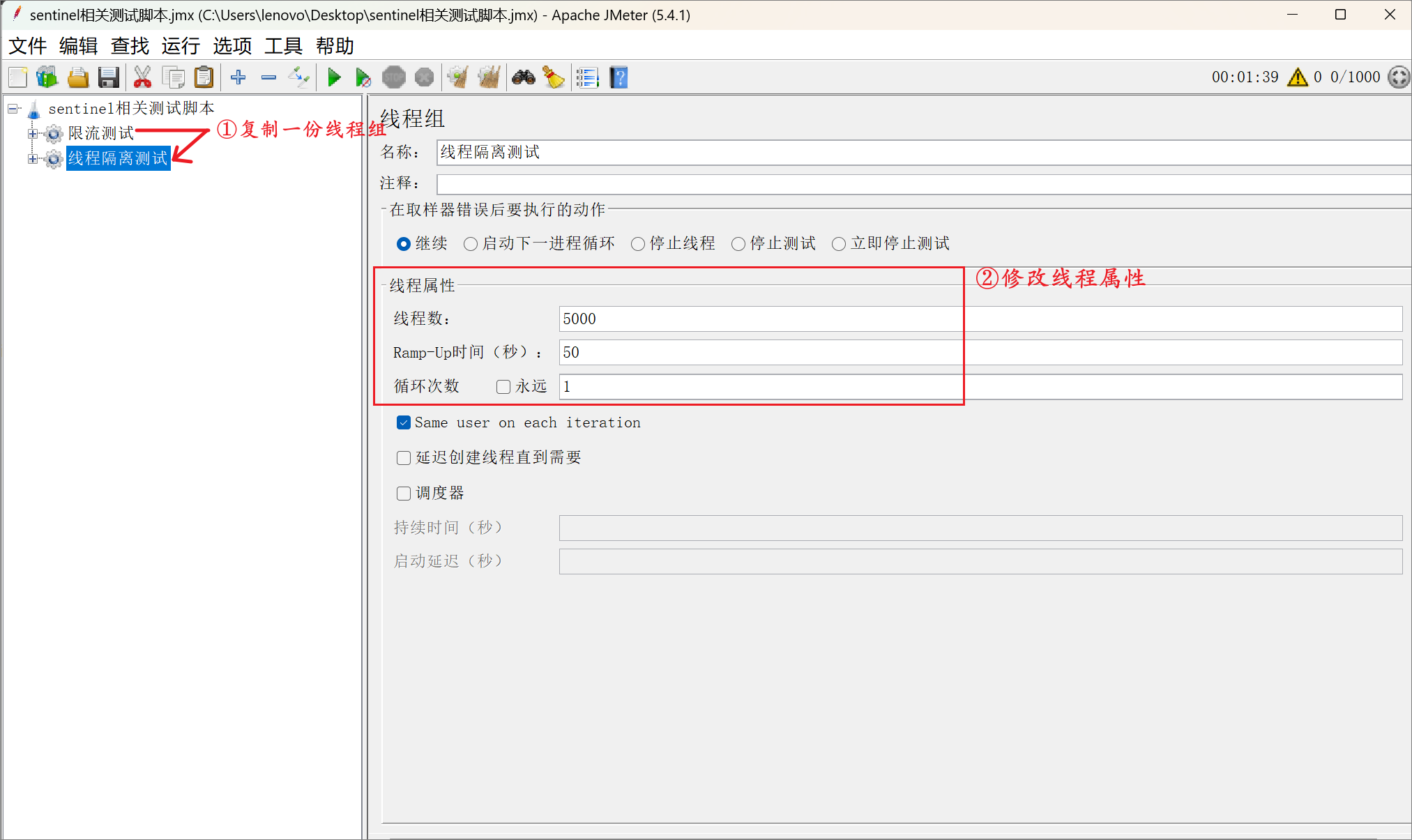This screenshot has width=1412, height=840.
Task: Enable 延迟创建线程直到需要 checkbox
Action: coord(404,458)
